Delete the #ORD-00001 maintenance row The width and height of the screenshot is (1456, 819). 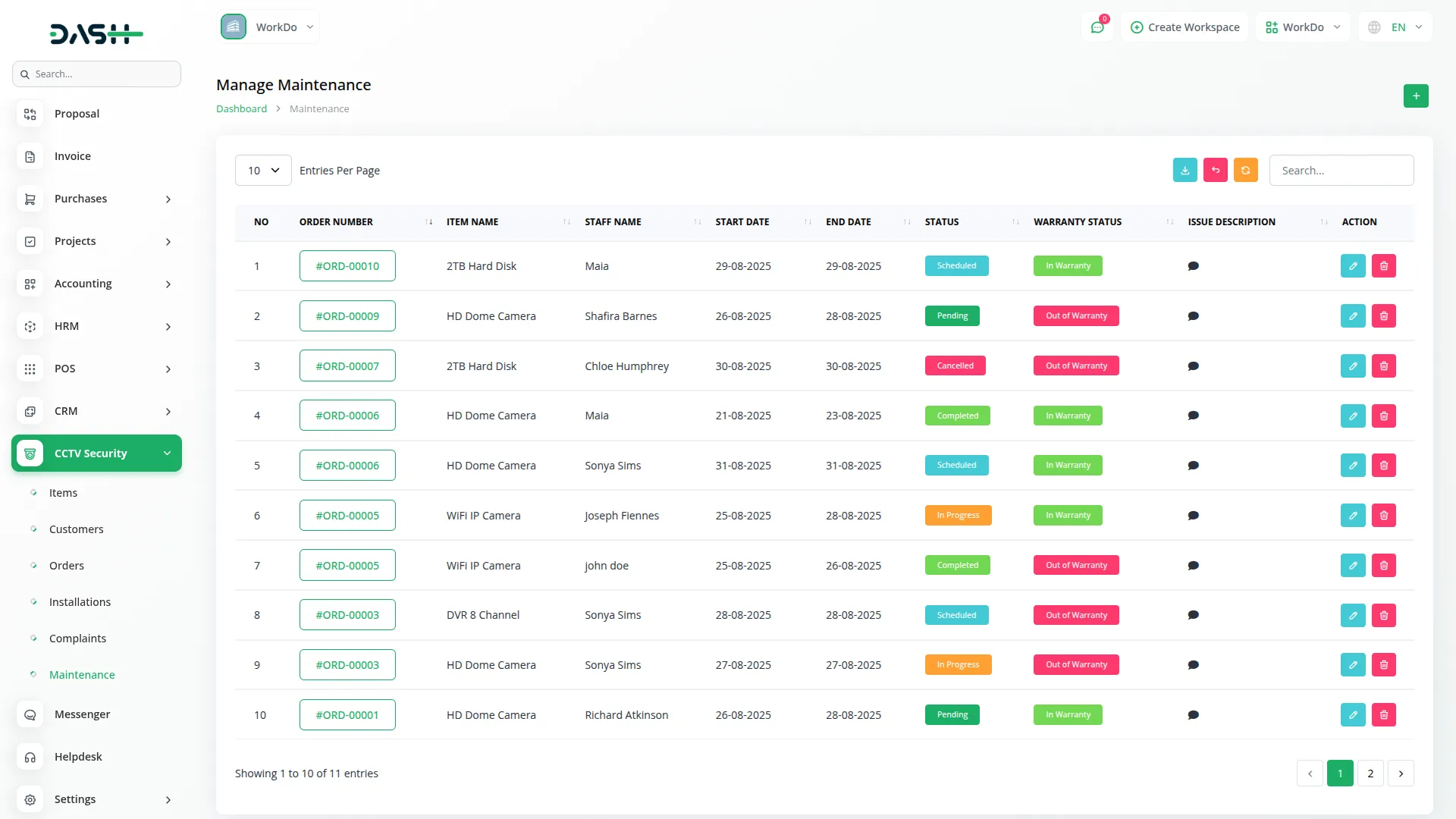coord(1383,715)
